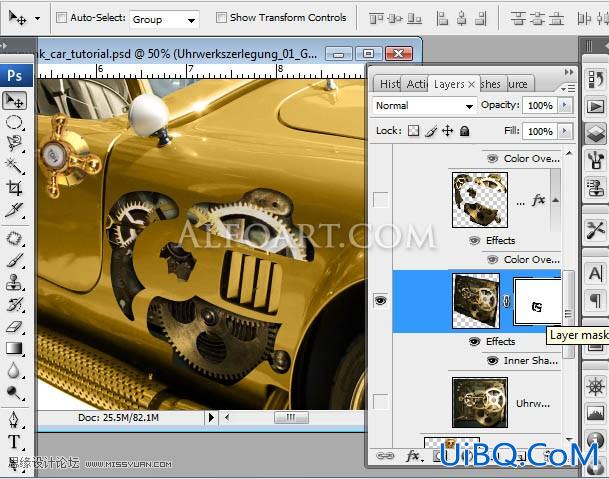Select the Layers tab

click(449, 84)
